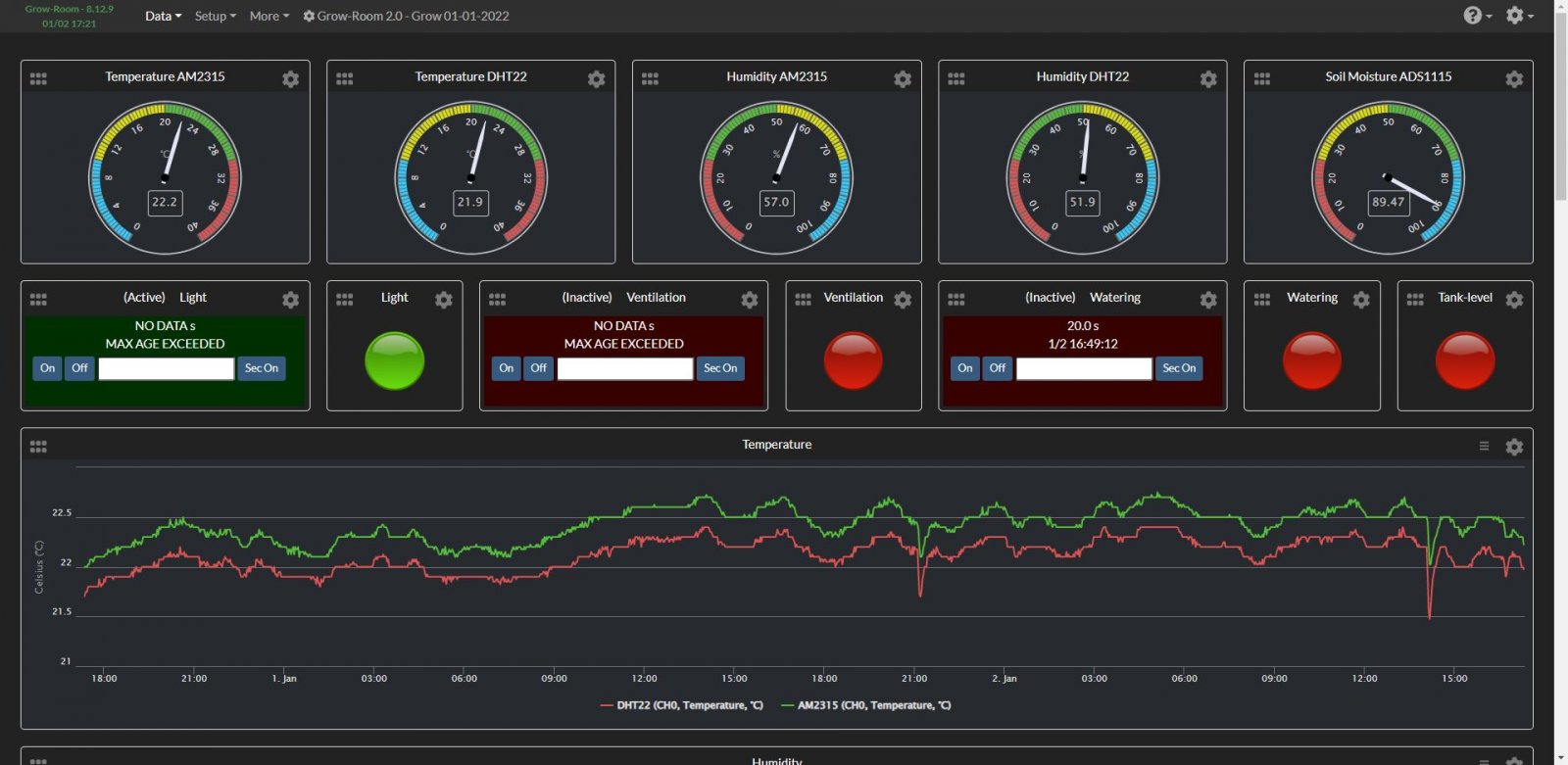The width and height of the screenshot is (1568, 765).
Task: Click the grid handle of Temperature DHT22 widget
Action: click(x=344, y=78)
